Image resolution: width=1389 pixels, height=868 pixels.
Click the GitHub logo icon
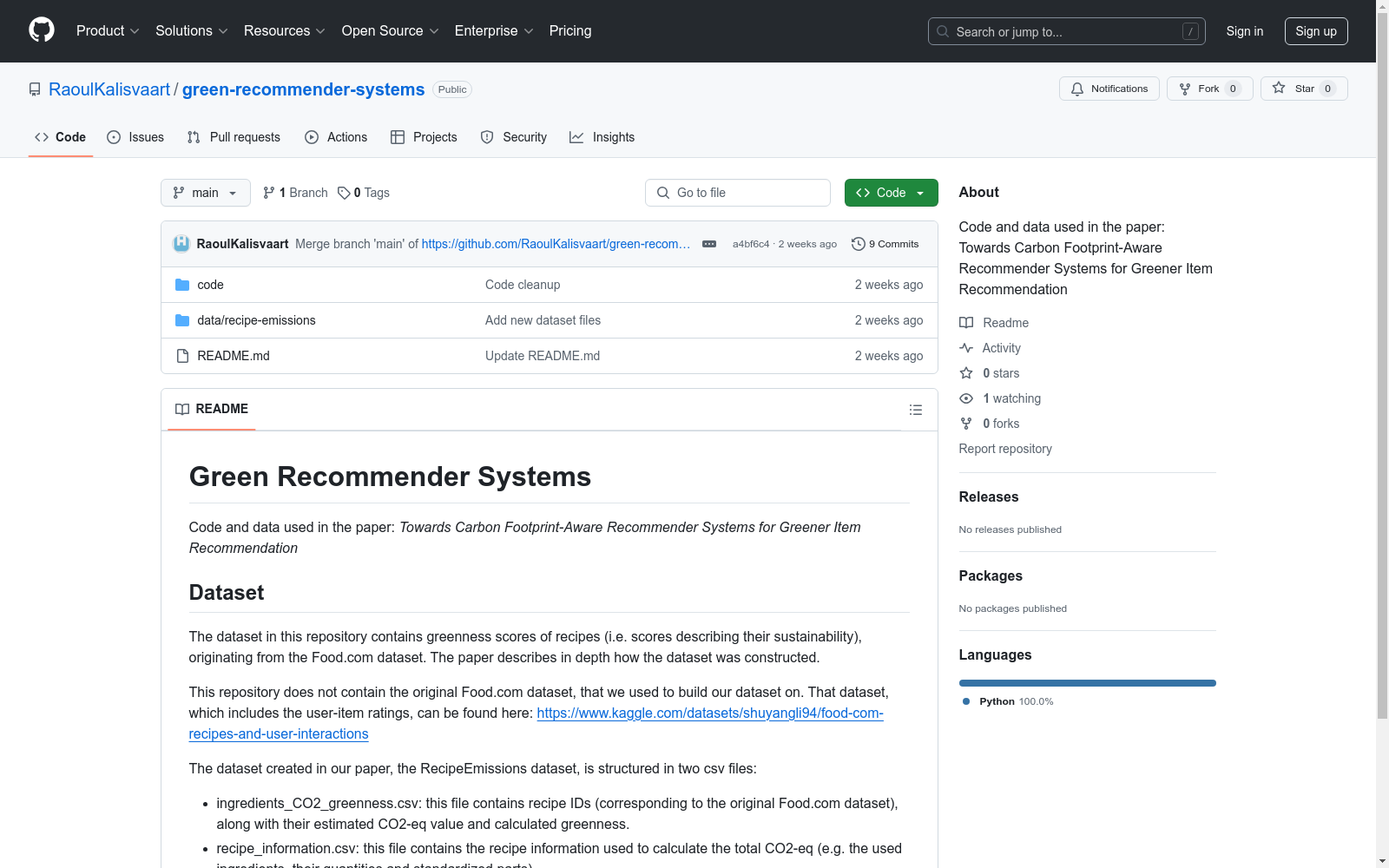(42, 30)
